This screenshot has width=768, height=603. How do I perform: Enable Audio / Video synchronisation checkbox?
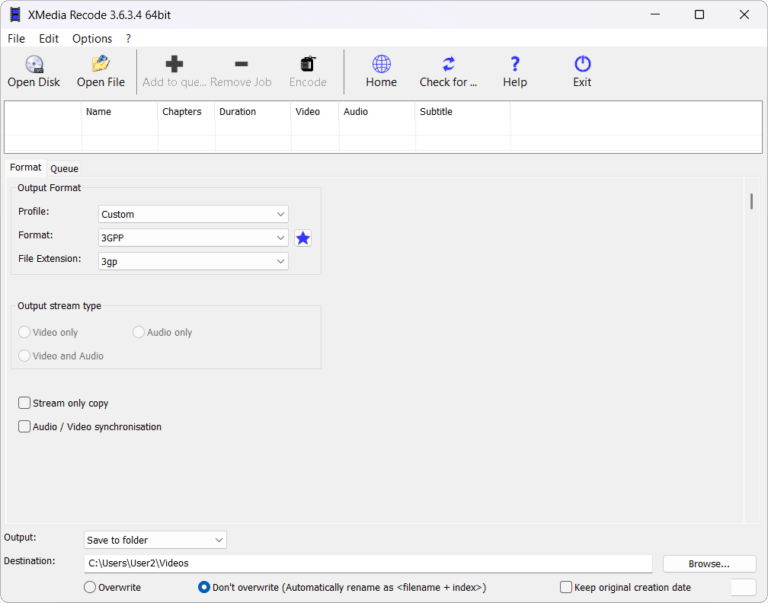coord(24,426)
